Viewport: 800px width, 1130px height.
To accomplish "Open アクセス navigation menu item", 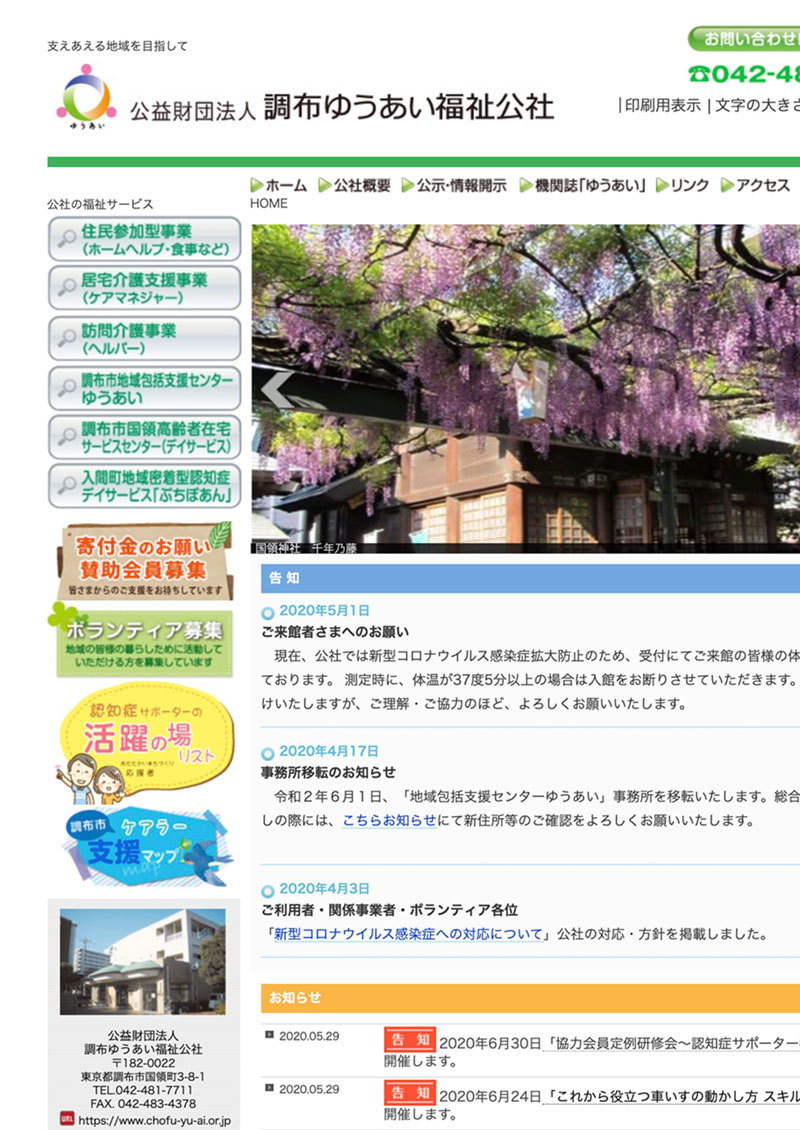I will [755, 185].
